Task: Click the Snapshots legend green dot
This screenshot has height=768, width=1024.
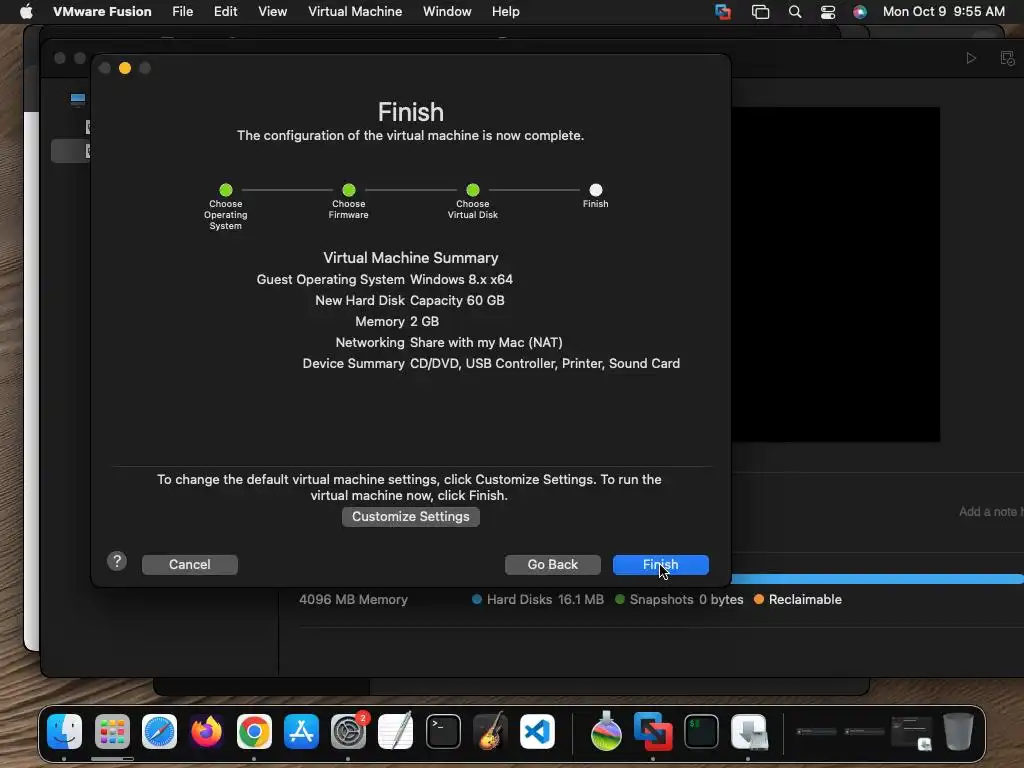Action: click(620, 600)
